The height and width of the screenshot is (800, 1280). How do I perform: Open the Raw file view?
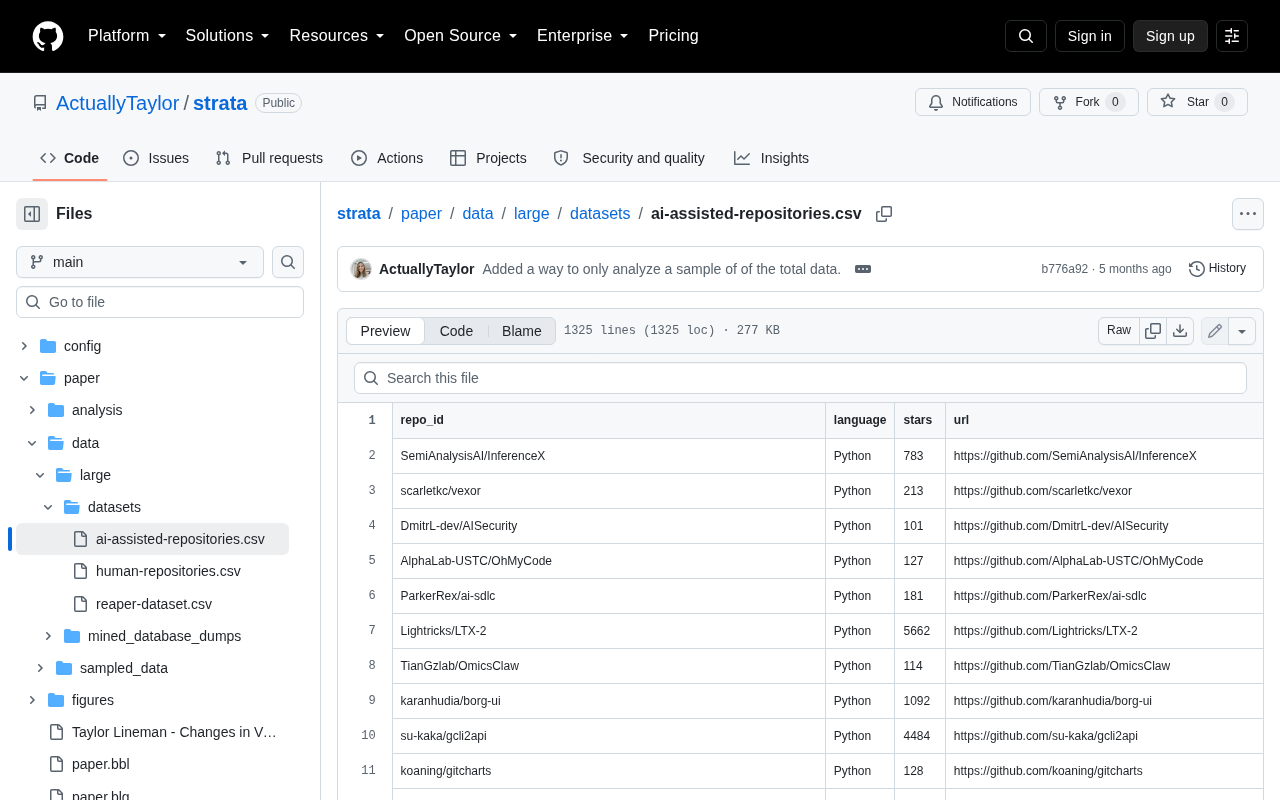tap(1119, 331)
